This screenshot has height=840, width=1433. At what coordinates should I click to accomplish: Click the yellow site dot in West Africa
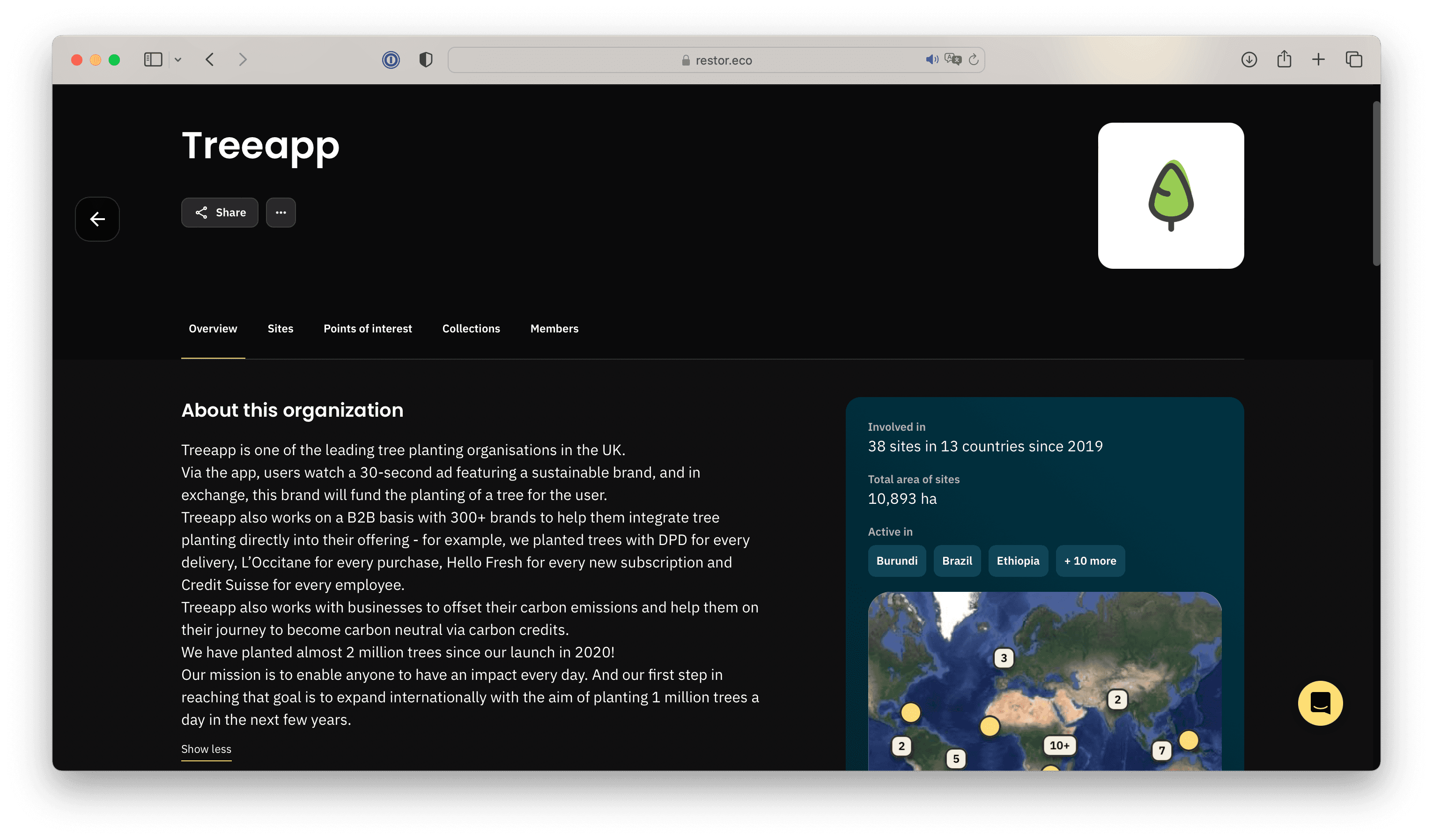(990, 726)
